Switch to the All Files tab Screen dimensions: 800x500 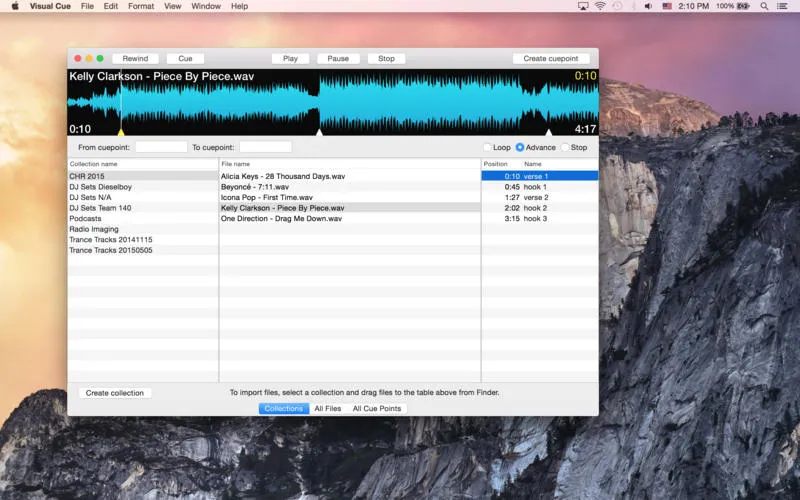pyautogui.click(x=327, y=408)
